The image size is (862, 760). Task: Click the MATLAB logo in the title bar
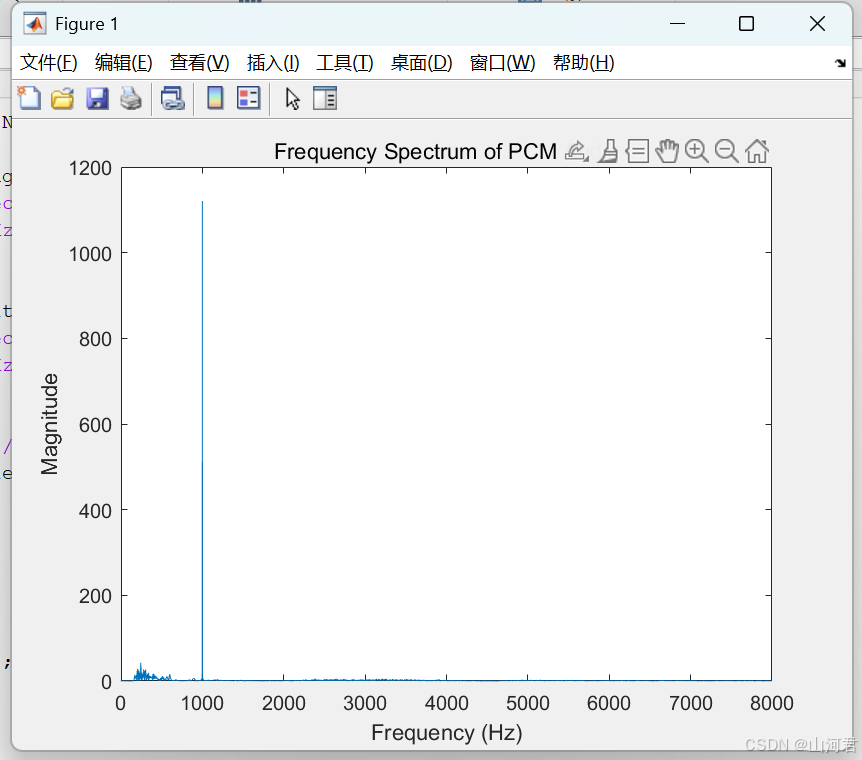coord(35,24)
